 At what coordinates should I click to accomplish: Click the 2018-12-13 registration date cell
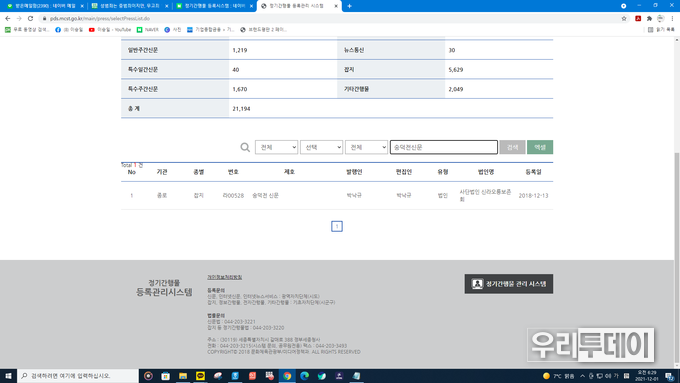pyautogui.click(x=533, y=196)
